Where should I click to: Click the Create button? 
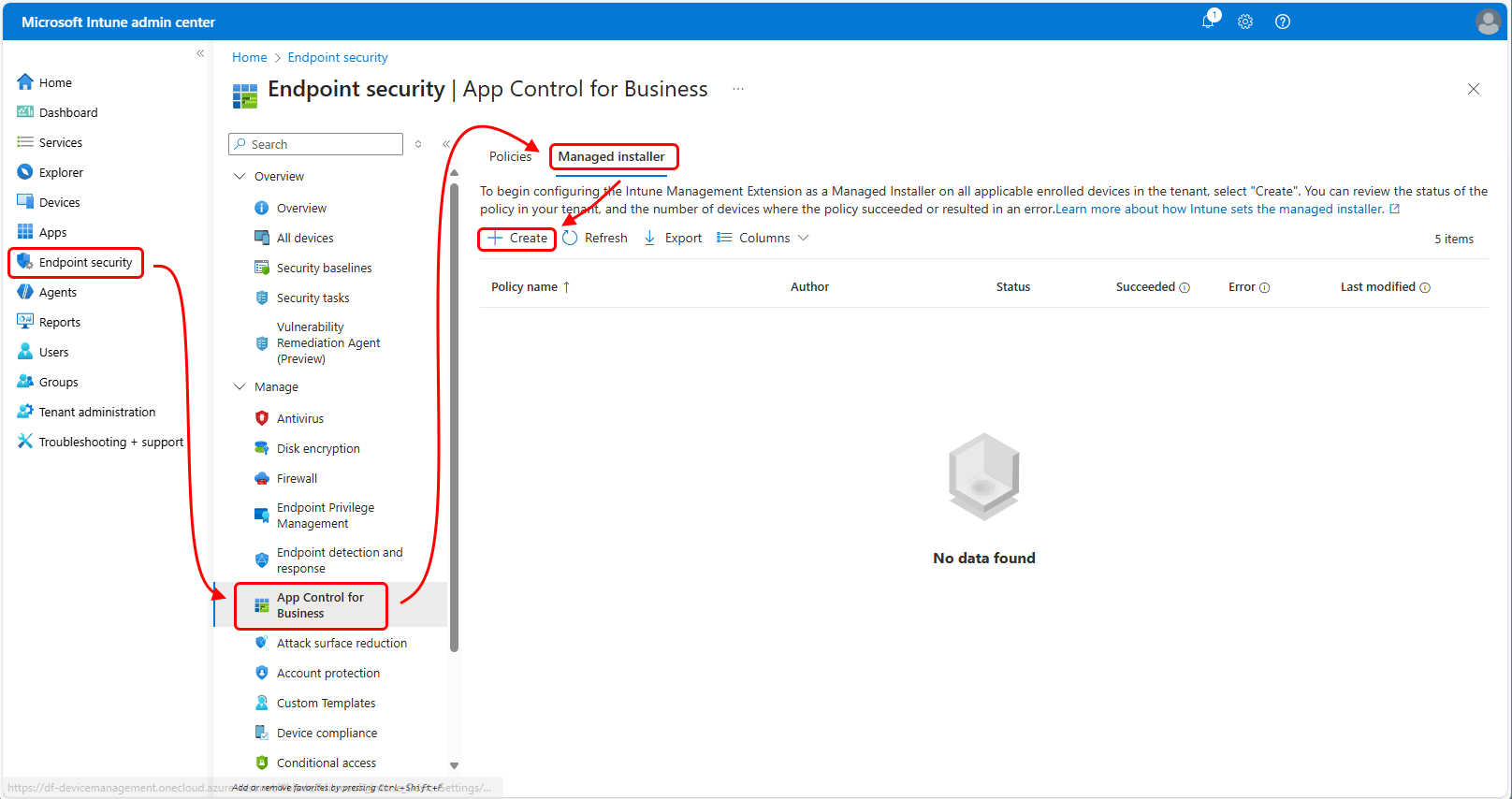[x=518, y=239]
